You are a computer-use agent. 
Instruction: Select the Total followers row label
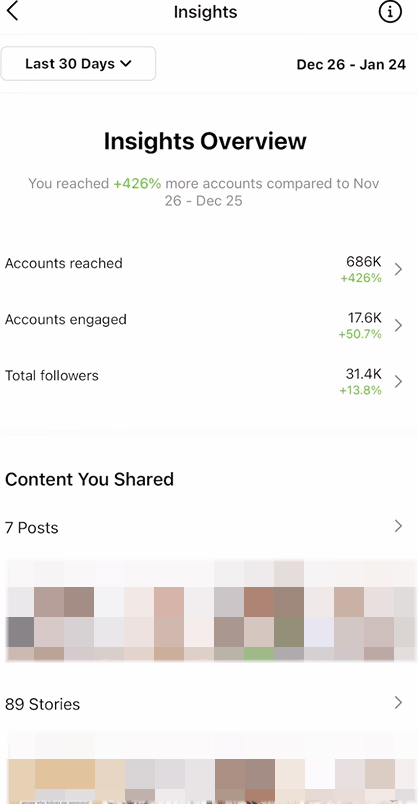[52, 375]
